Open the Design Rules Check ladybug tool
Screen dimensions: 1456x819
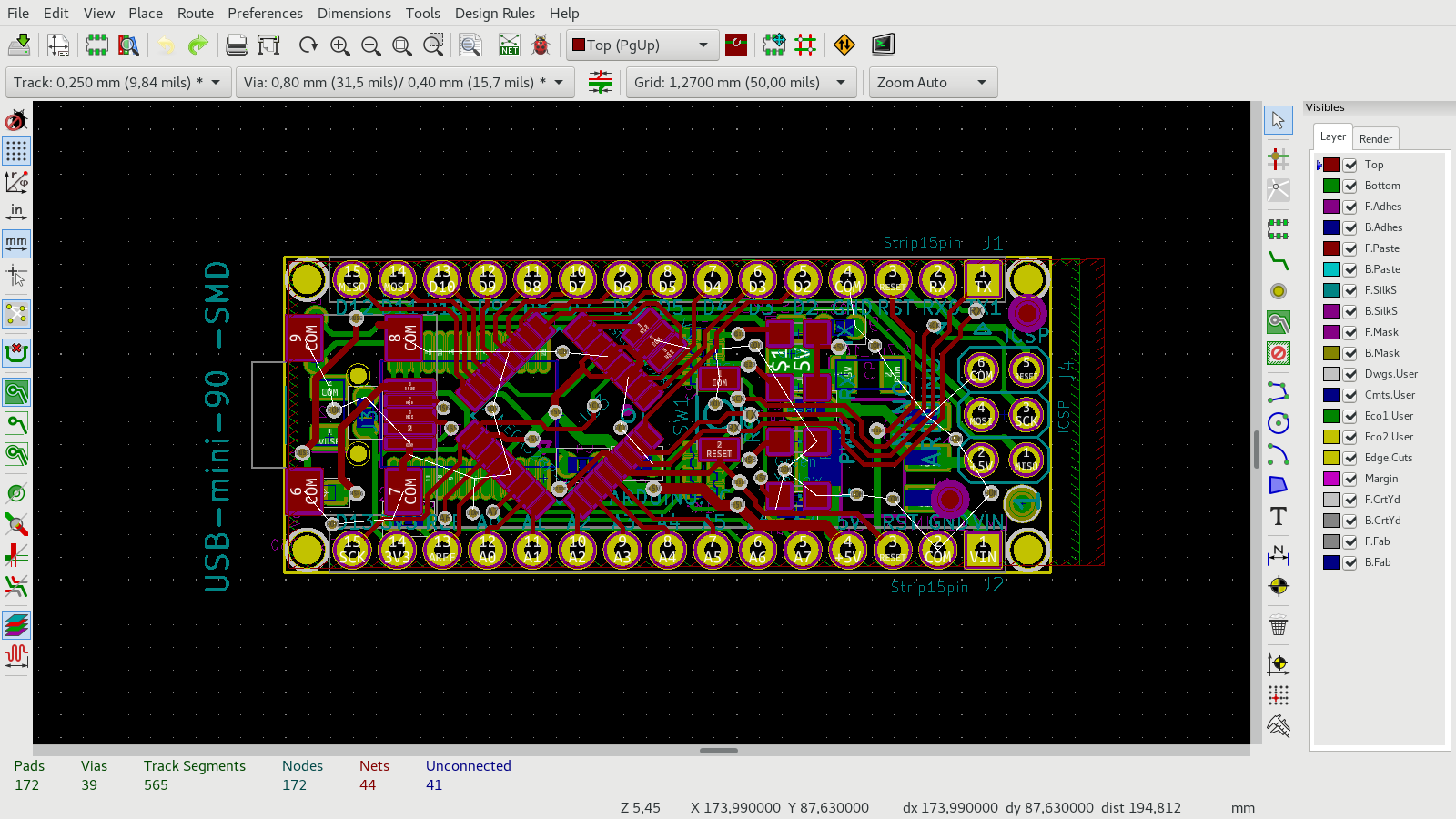(541, 45)
